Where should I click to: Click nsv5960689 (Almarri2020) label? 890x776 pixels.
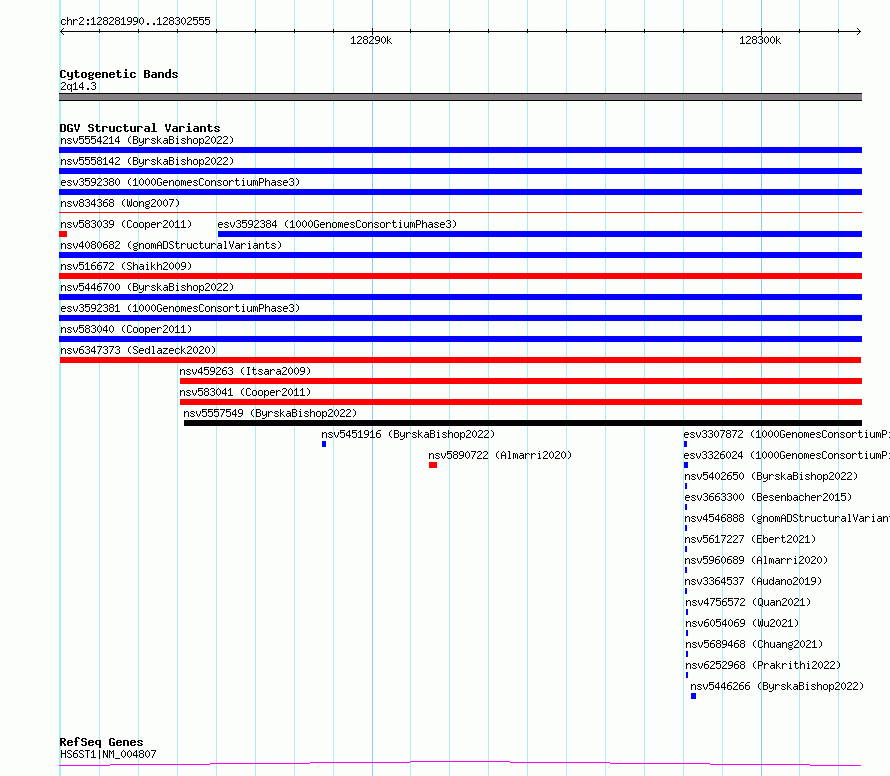coord(757,560)
